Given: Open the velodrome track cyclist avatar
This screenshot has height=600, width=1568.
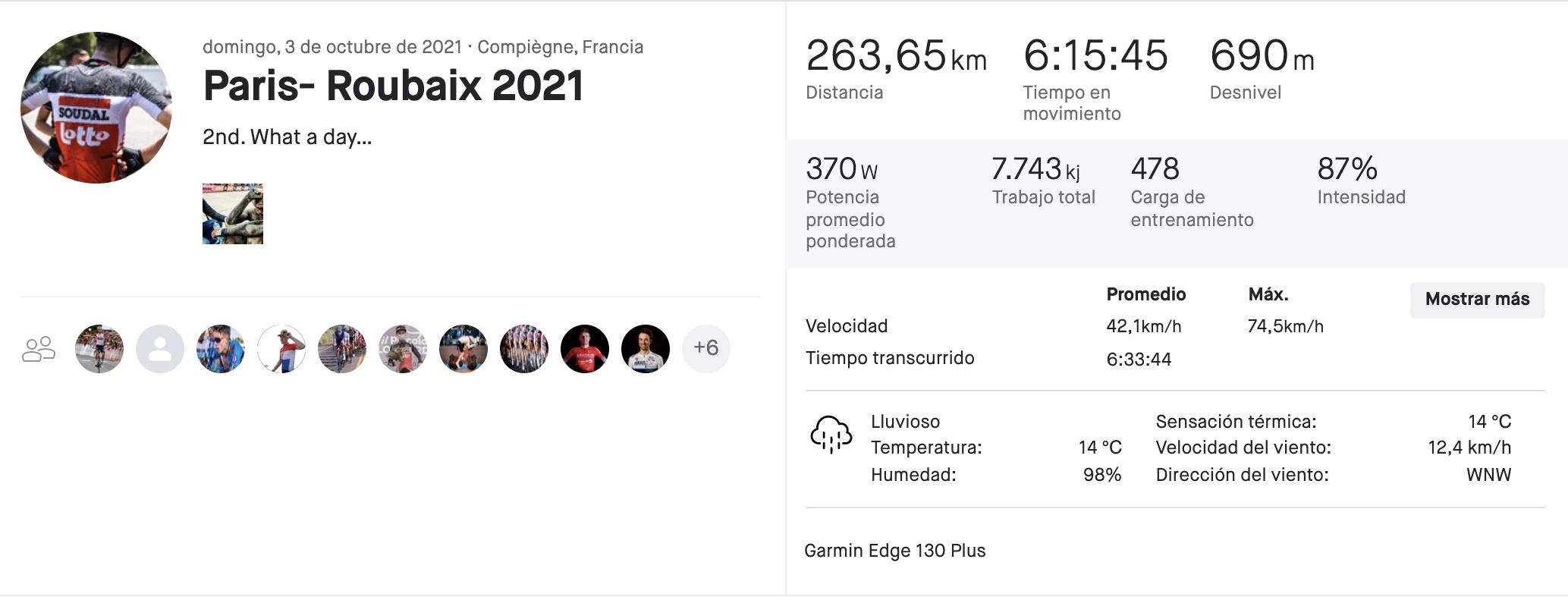Looking at the screenshot, I should click(463, 349).
